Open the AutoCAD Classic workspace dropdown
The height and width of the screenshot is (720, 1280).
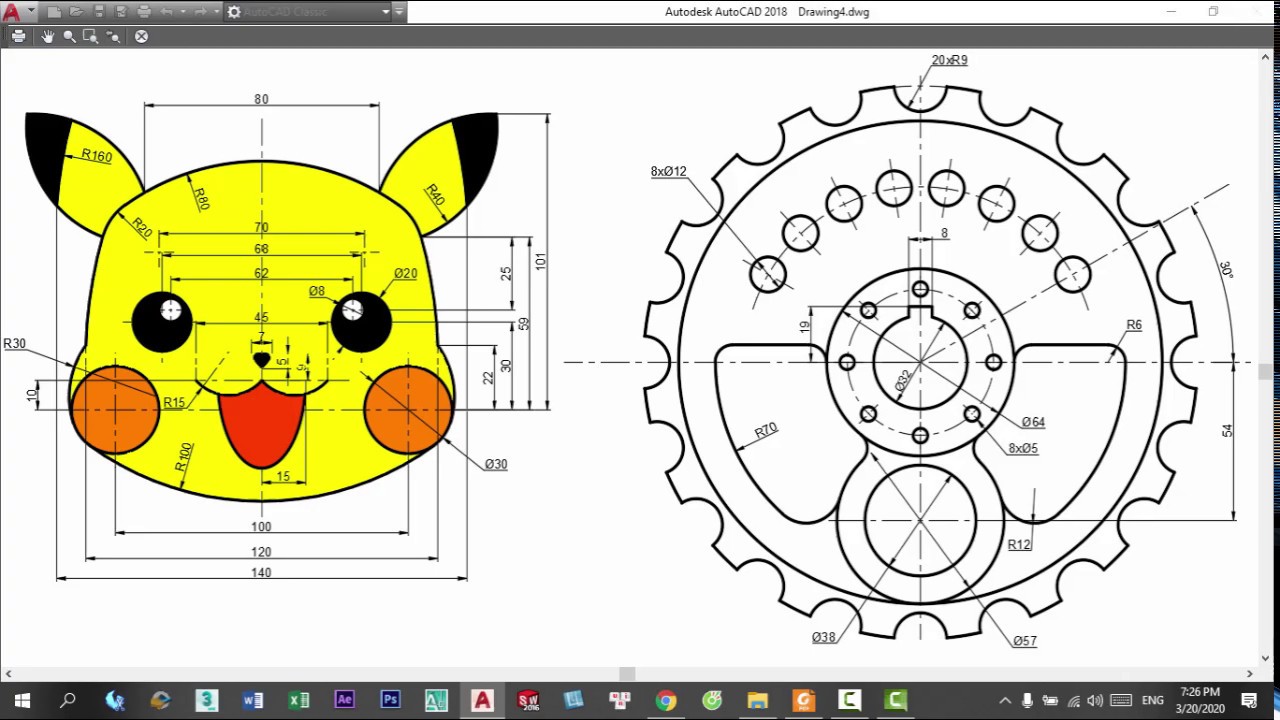click(309, 12)
